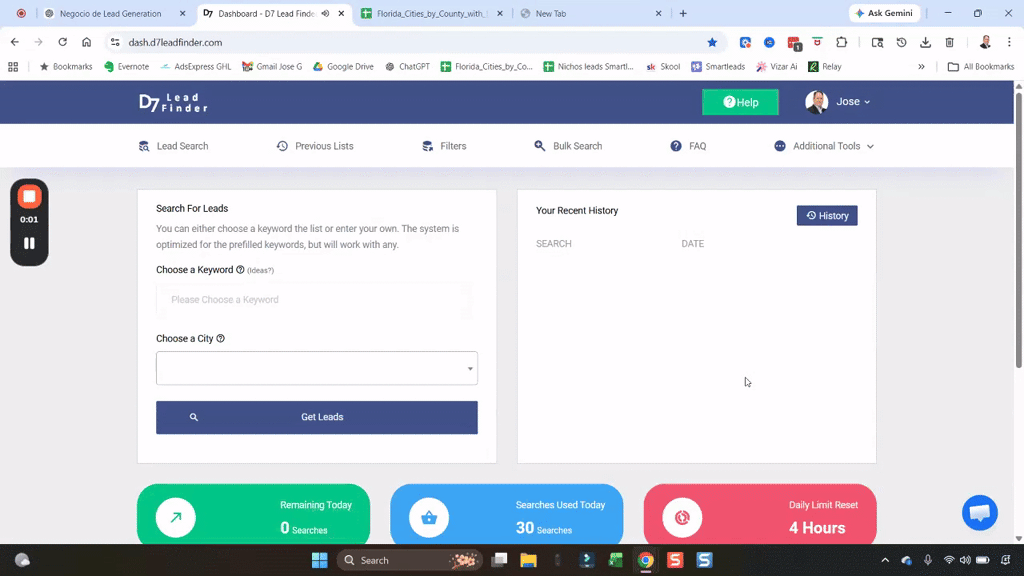1024x576 pixels.
Task: Open the browser extensions puzzle icon
Action: pyautogui.click(x=841, y=42)
